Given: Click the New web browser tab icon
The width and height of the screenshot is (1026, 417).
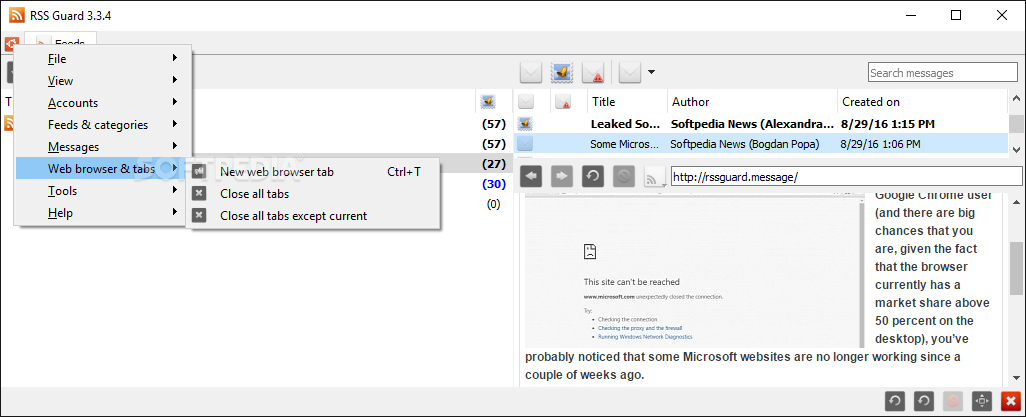Looking at the screenshot, I should pos(200,172).
